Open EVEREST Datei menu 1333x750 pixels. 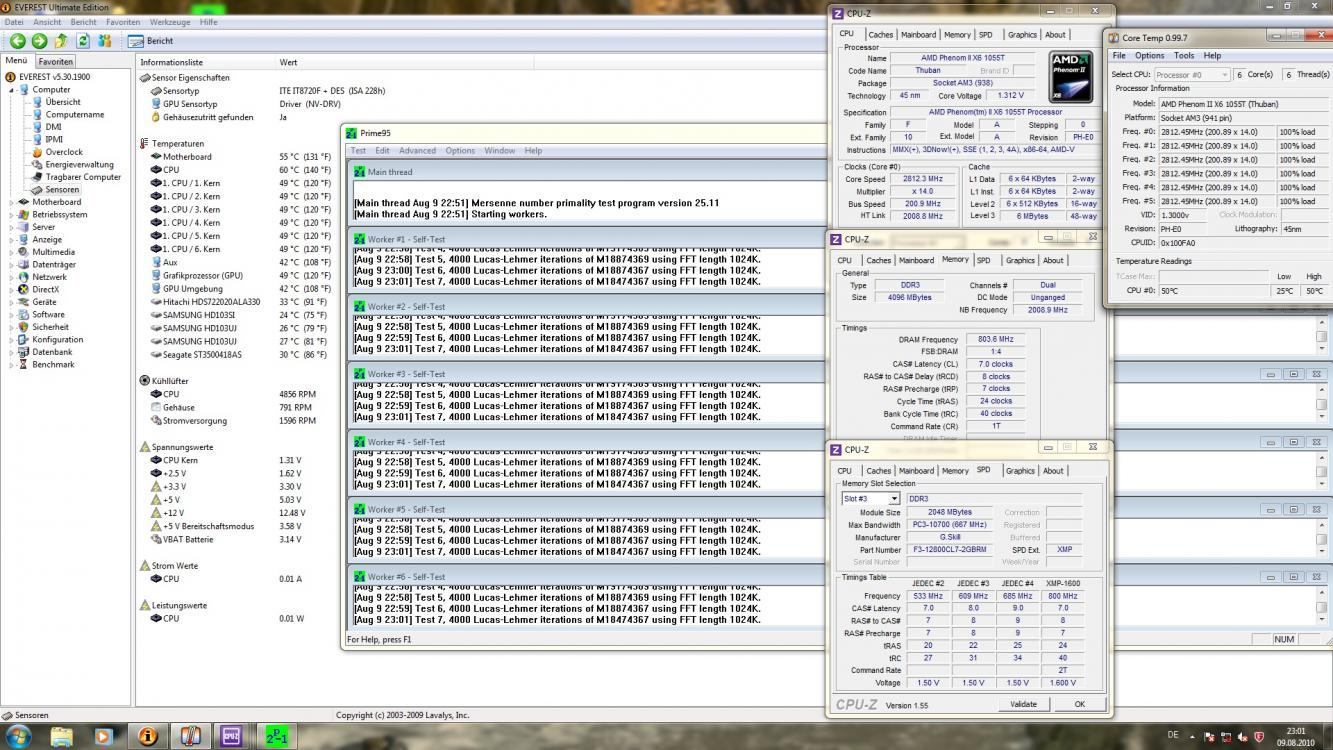click(14, 22)
